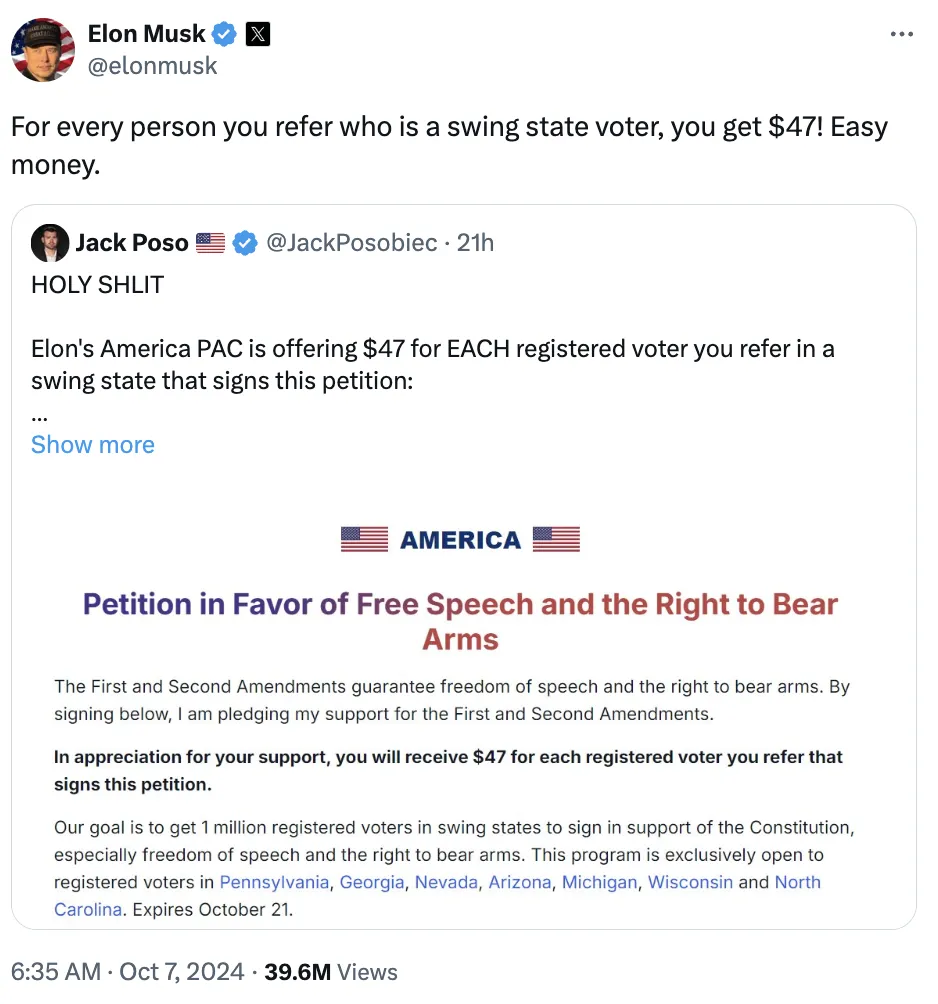Click the Wisconsin state link
The height and width of the screenshot is (1004, 938).
tap(690, 882)
